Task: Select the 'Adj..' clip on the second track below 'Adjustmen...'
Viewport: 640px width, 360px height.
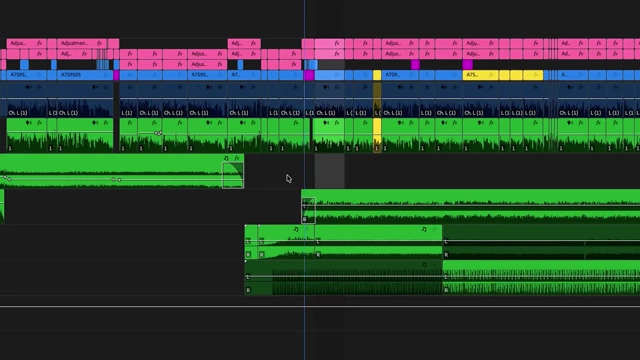Action: click(x=74, y=54)
